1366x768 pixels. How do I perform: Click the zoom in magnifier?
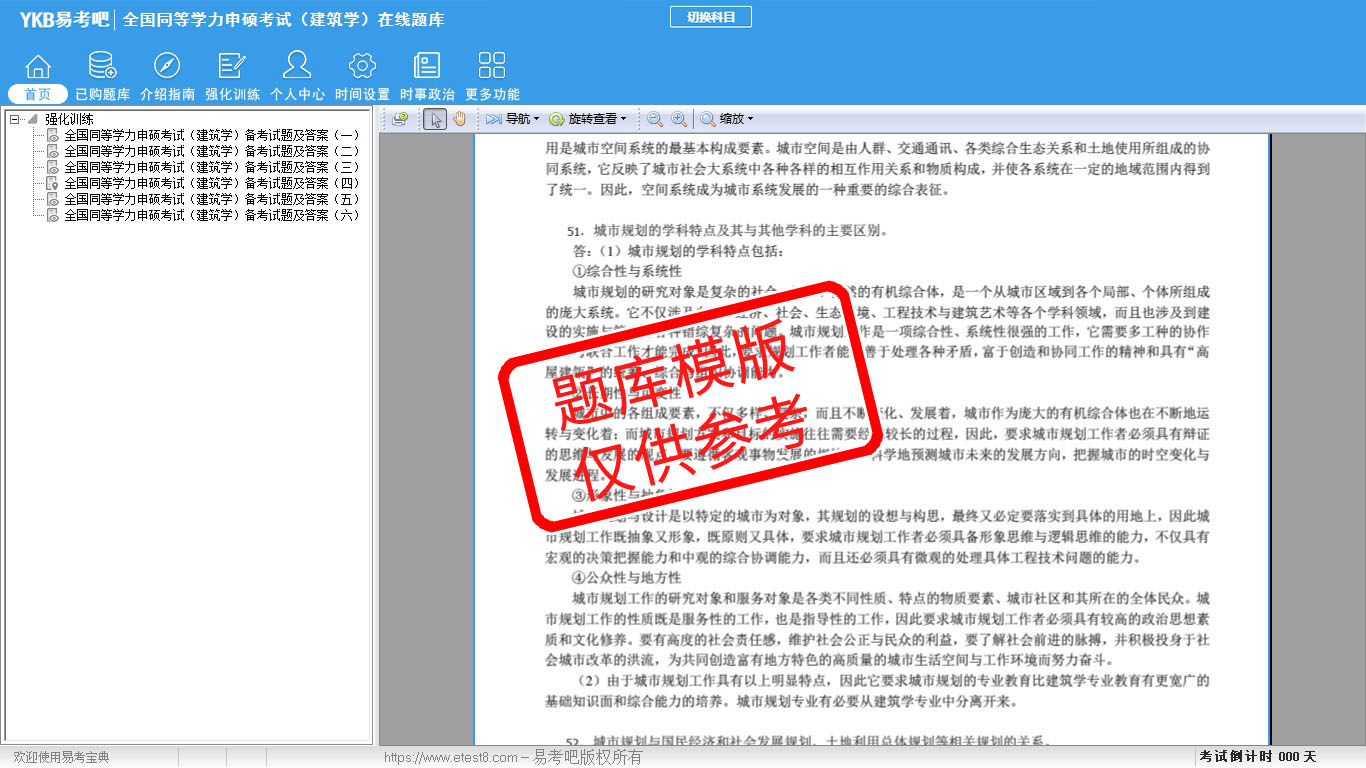679,119
